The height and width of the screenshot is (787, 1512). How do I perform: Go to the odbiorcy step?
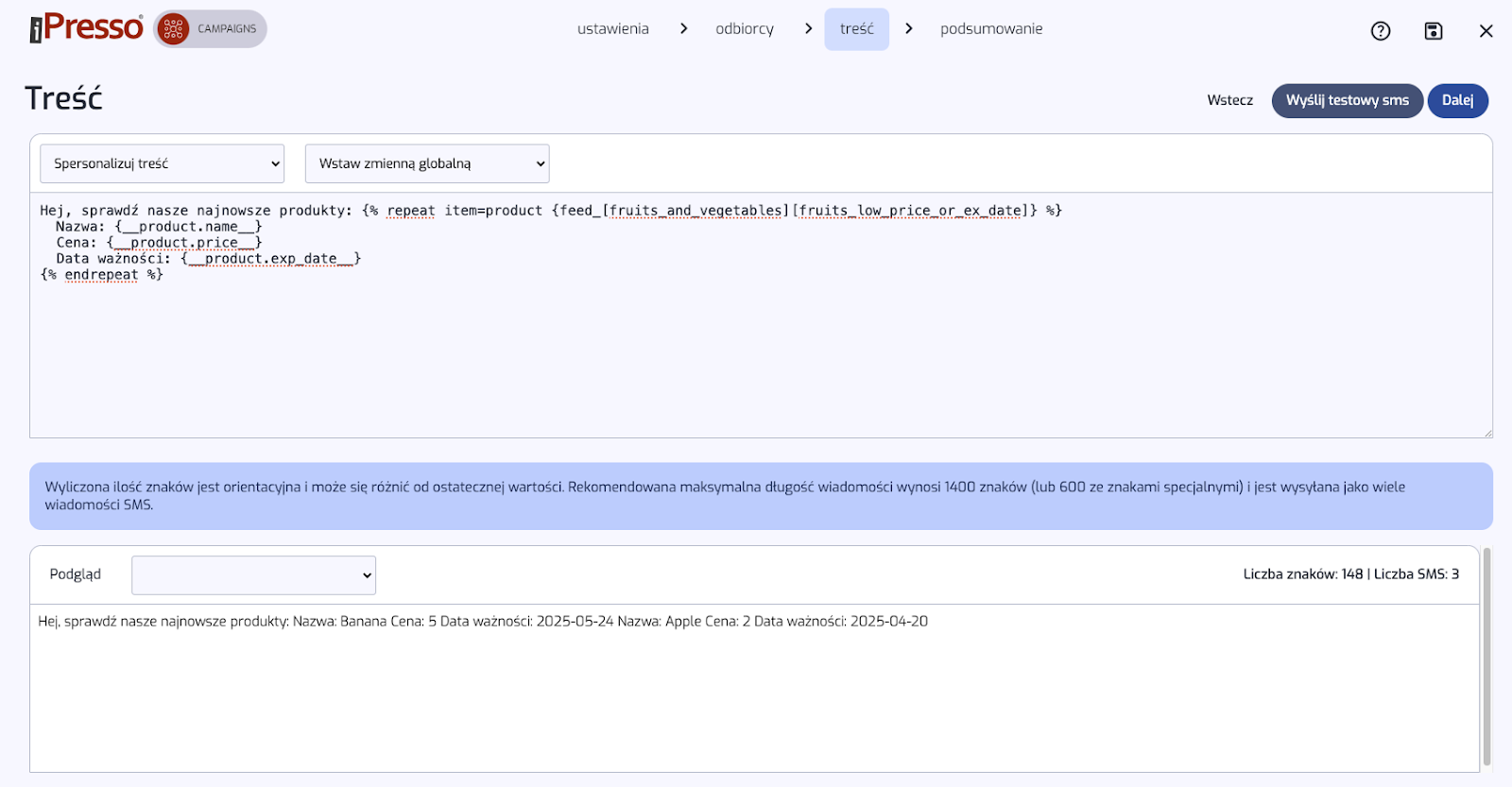[x=744, y=29]
